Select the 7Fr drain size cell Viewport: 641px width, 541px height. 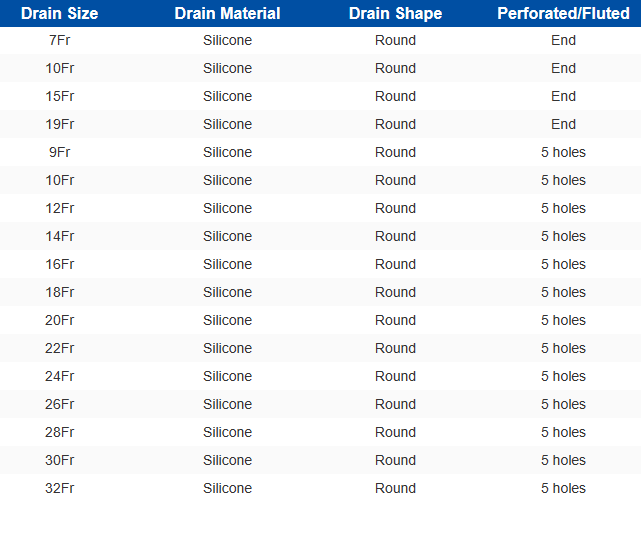pyautogui.click(x=60, y=40)
